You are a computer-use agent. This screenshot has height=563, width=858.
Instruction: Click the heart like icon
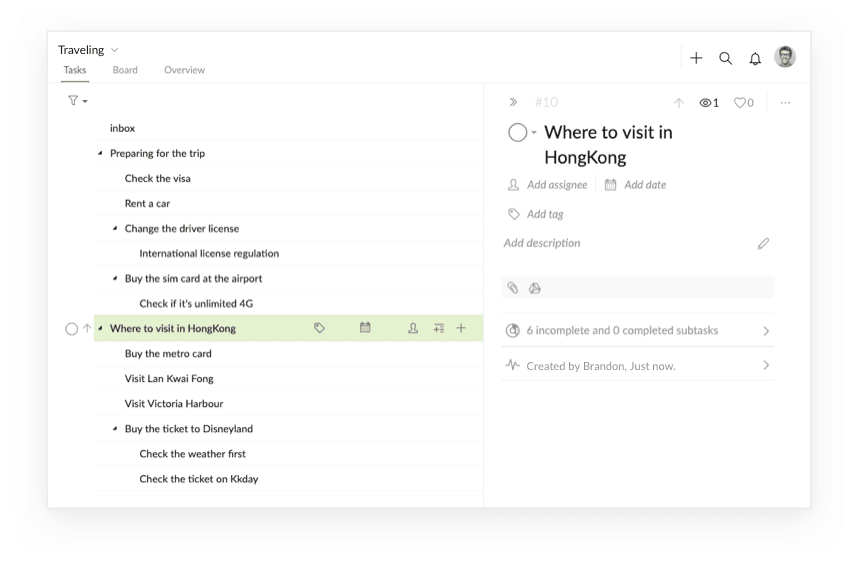click(x=740, y=102)
